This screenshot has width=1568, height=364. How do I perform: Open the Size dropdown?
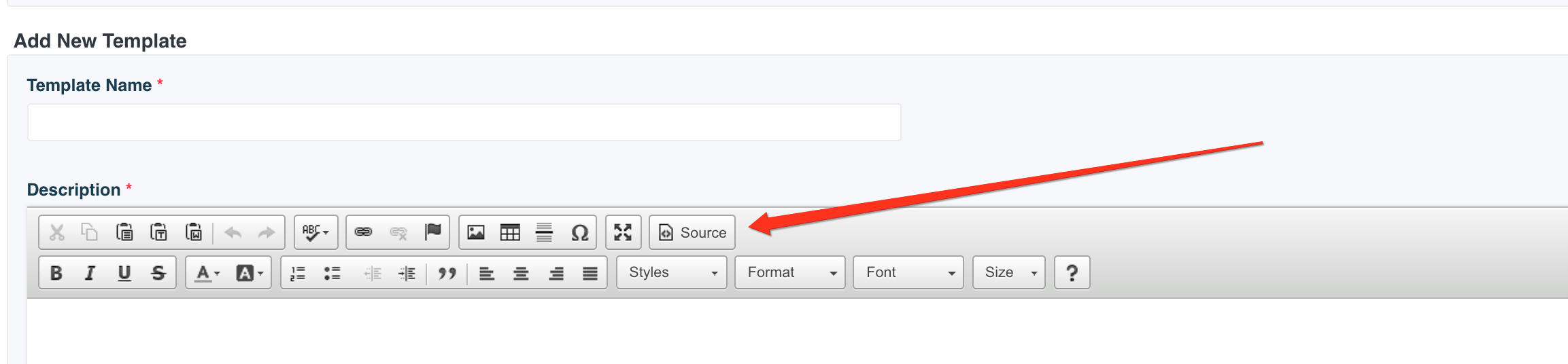1009,272
